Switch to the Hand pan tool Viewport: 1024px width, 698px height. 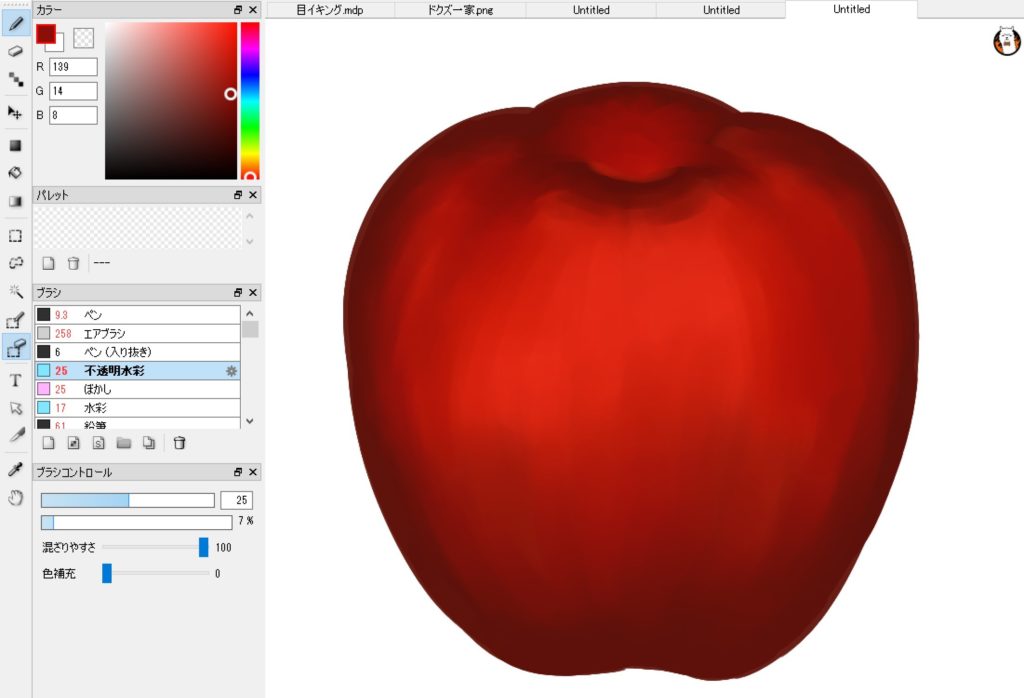click(15, 497)
